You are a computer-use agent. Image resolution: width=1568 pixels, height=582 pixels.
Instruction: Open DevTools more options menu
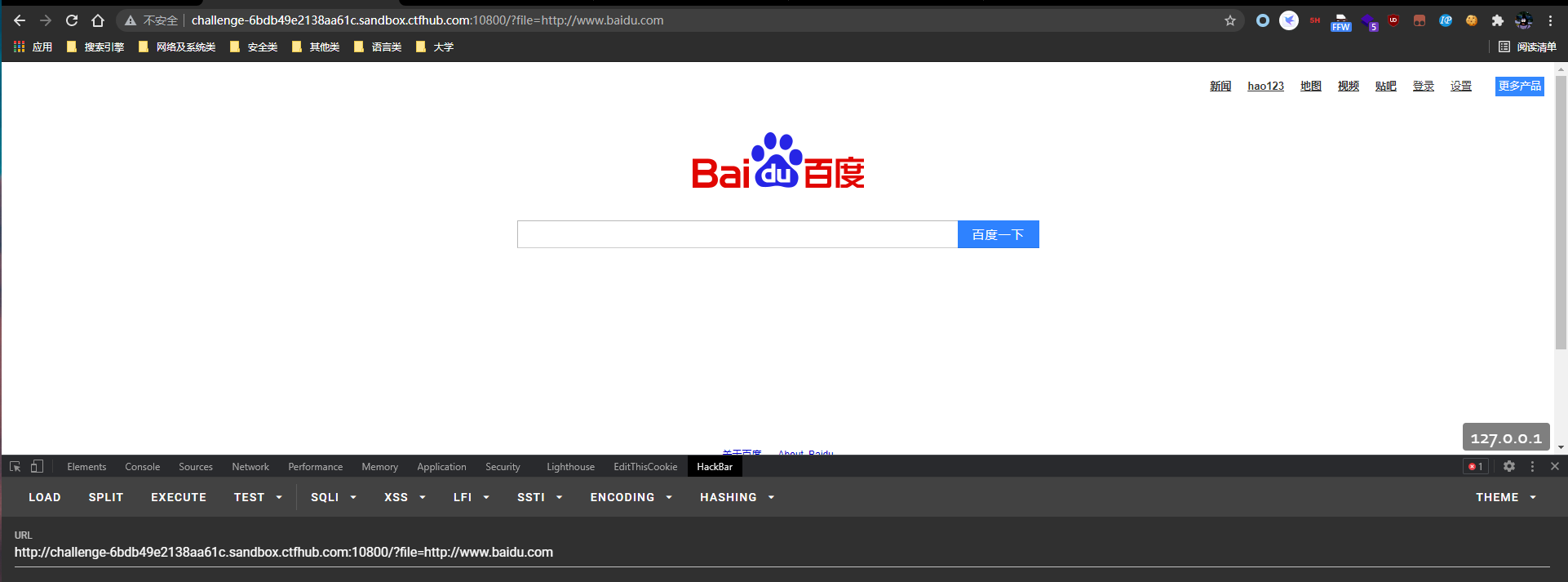[1532, 466]
